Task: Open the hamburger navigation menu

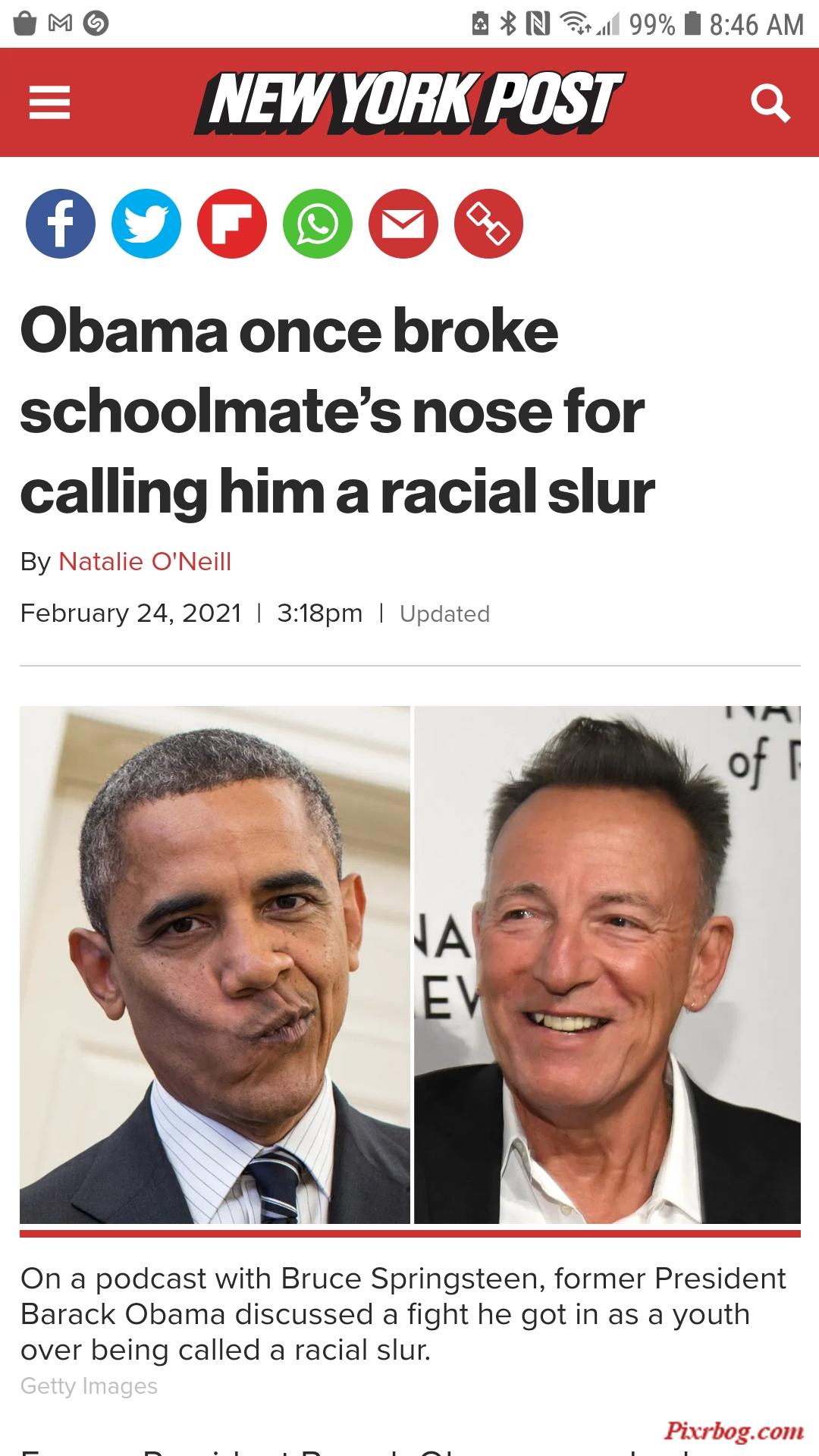Action: click(50, 103)
